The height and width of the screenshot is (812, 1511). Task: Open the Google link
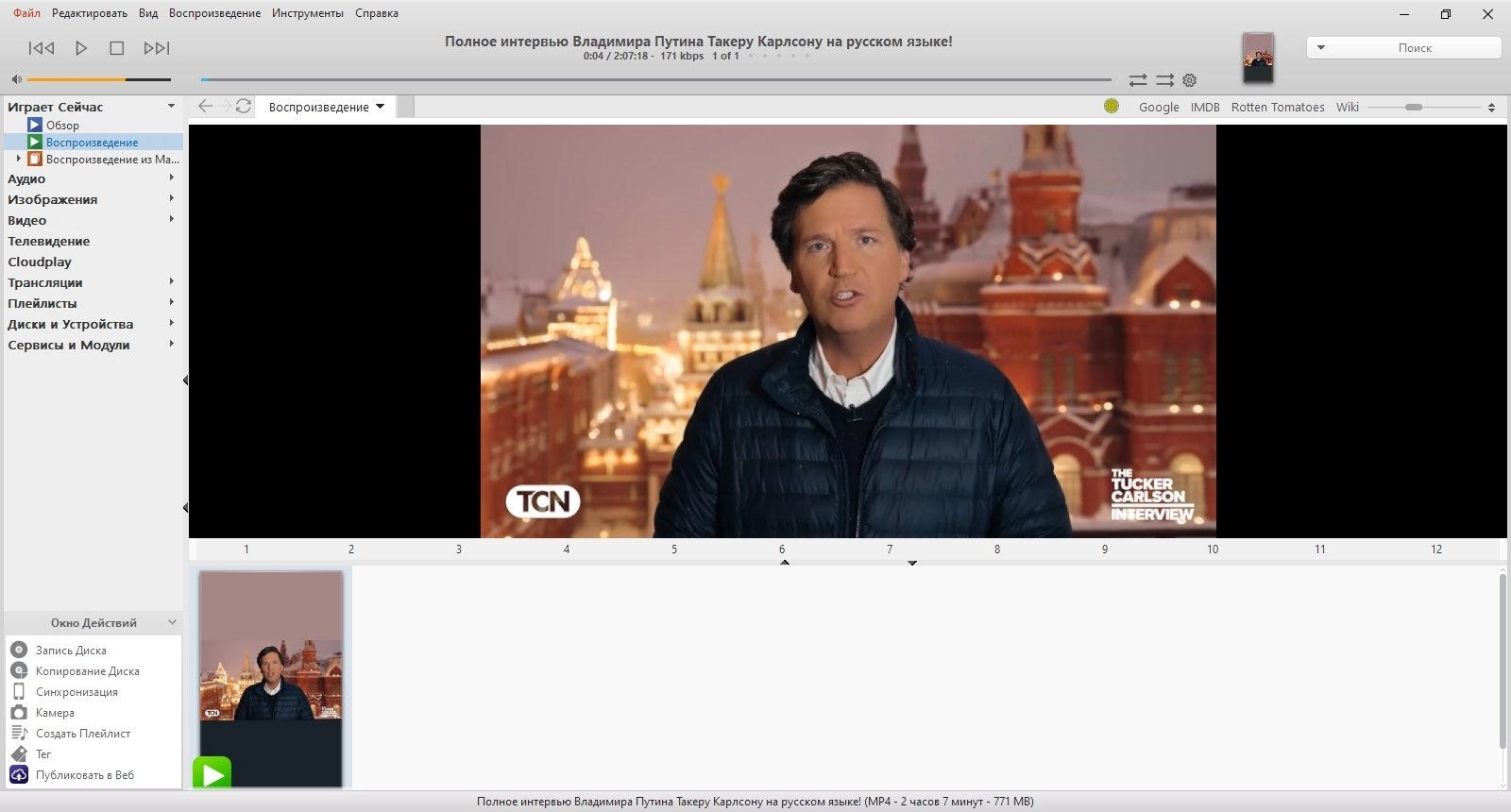coord(1159,107)
